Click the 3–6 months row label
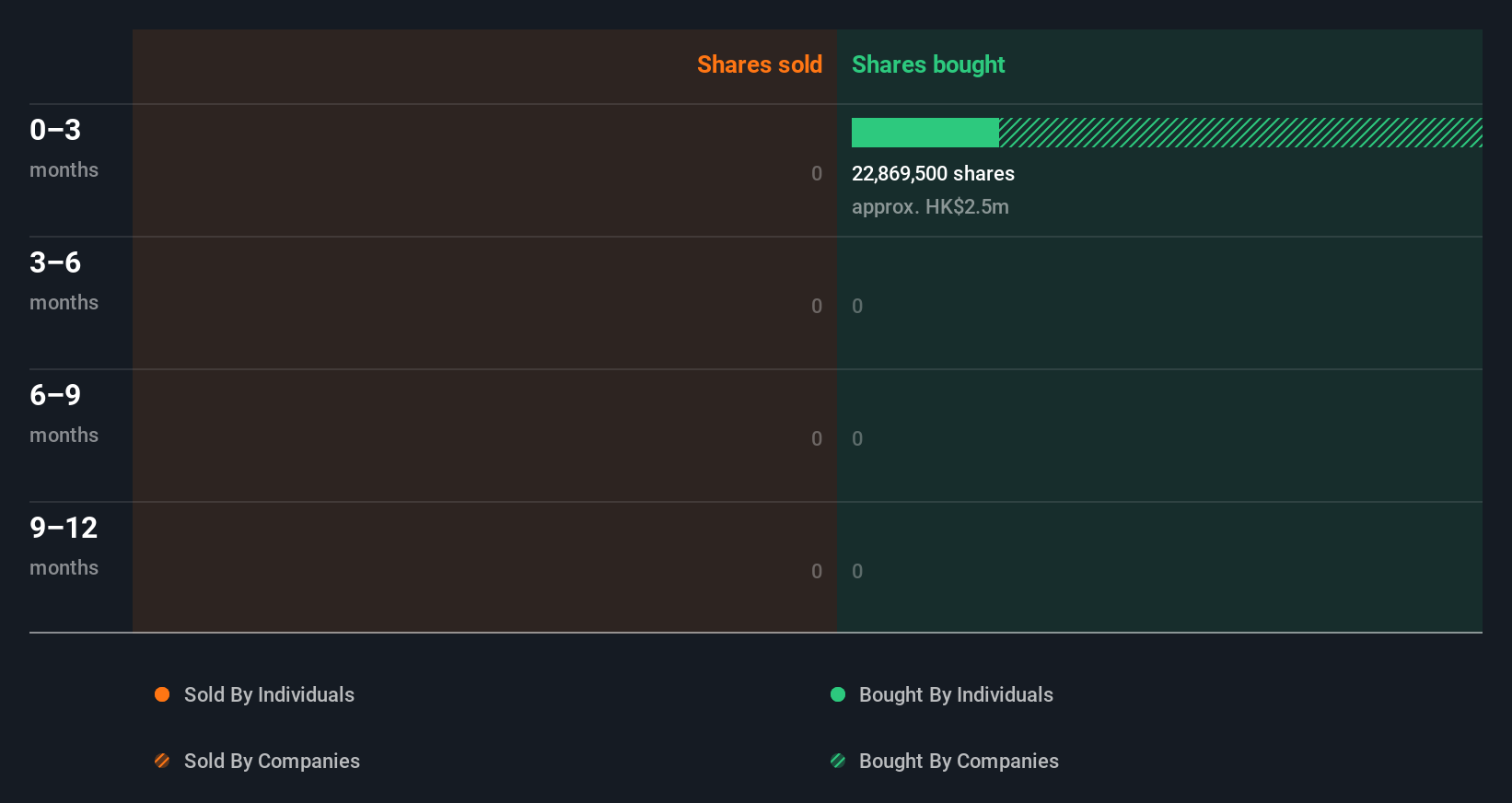 point(64,280)
